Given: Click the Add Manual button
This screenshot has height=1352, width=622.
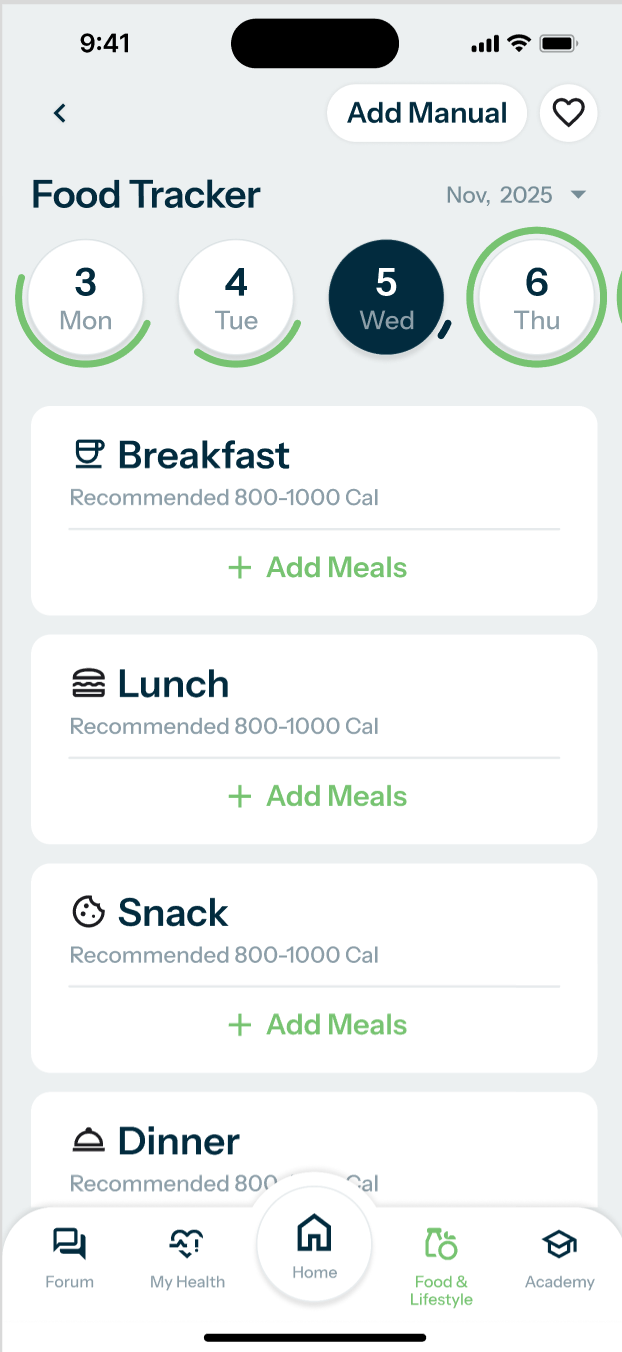Looking at the screenshot, I should click(427, 113).
